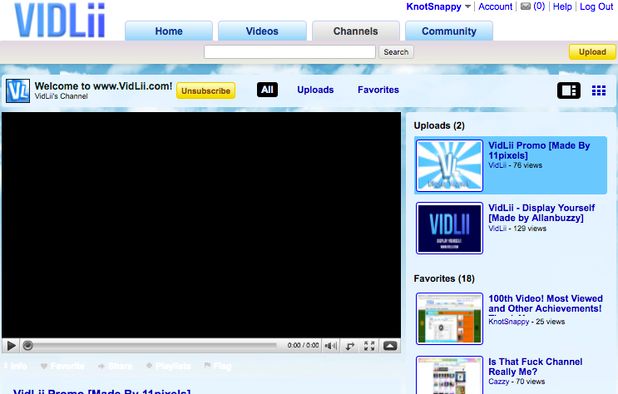This screenshot has width=618, height=394.
Task: Click the inbox (0) count link
Action: 539,6
